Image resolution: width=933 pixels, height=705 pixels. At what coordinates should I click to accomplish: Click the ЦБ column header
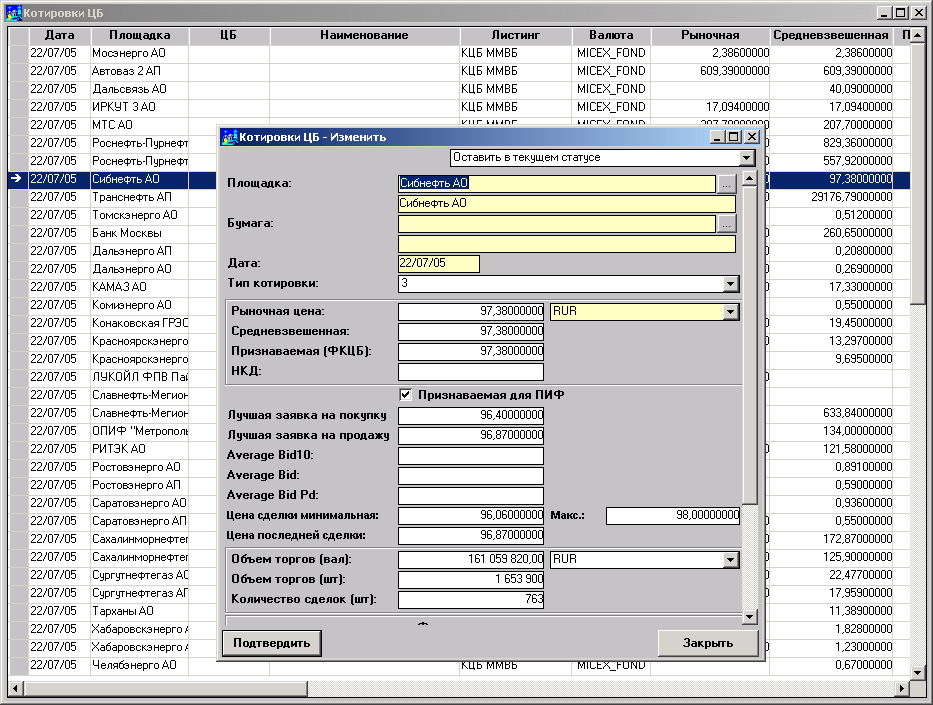click(229, 35)
